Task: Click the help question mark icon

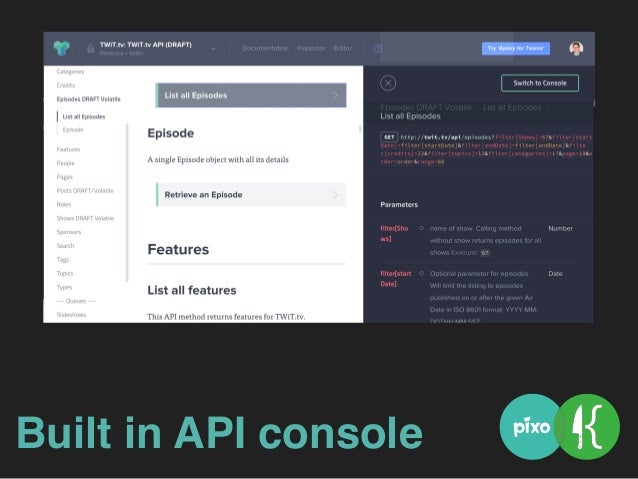Action: coord(378,48)
